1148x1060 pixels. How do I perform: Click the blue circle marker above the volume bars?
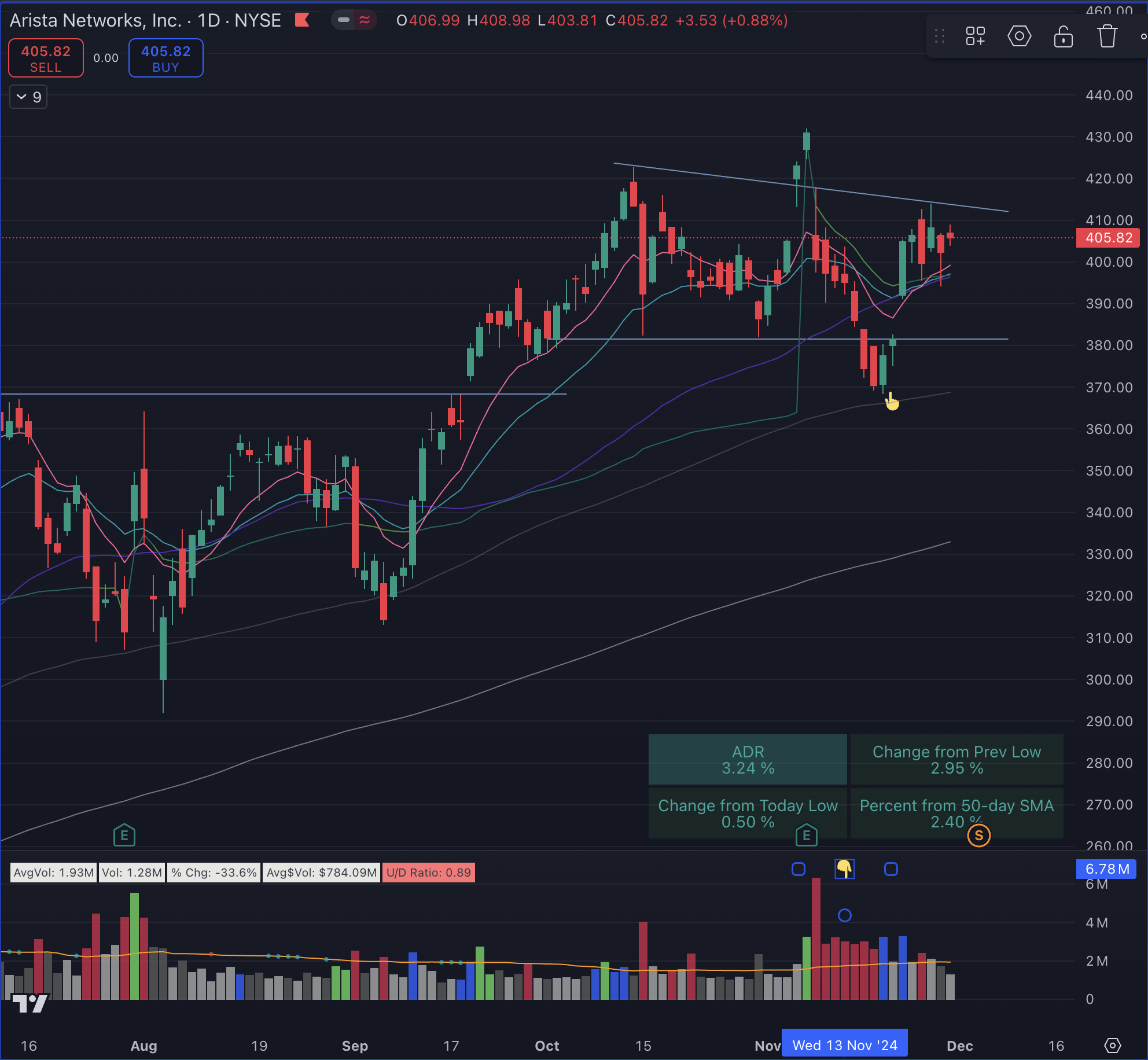844,915
